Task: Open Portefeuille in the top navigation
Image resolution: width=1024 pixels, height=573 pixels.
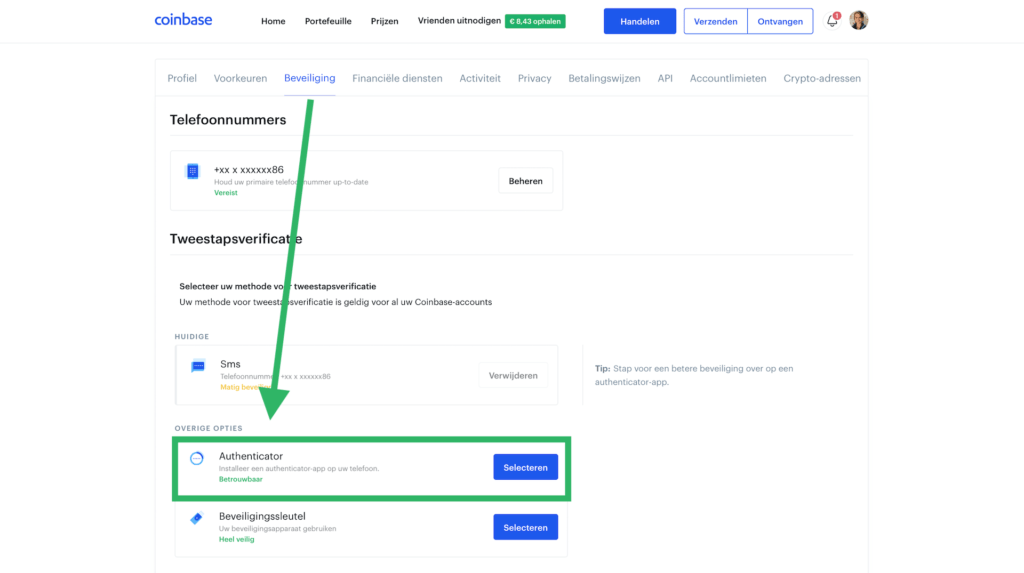Action: click(328, 21)
